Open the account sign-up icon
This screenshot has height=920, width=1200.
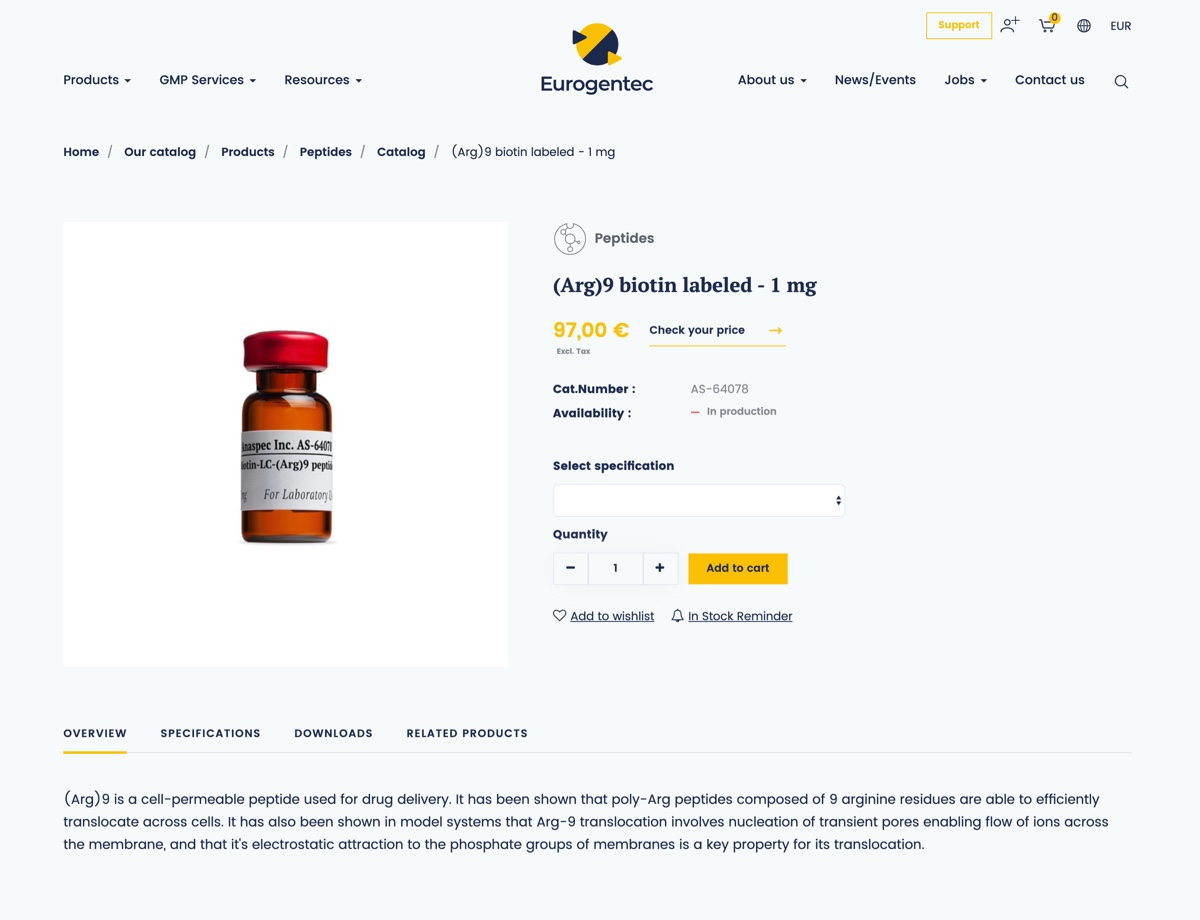point(1010,25)
